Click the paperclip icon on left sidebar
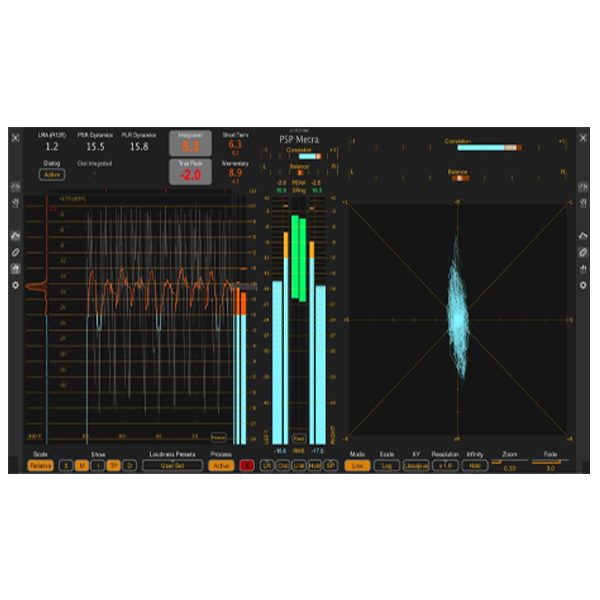Viewport: 600px width, 600px height. tap(16, 252)
